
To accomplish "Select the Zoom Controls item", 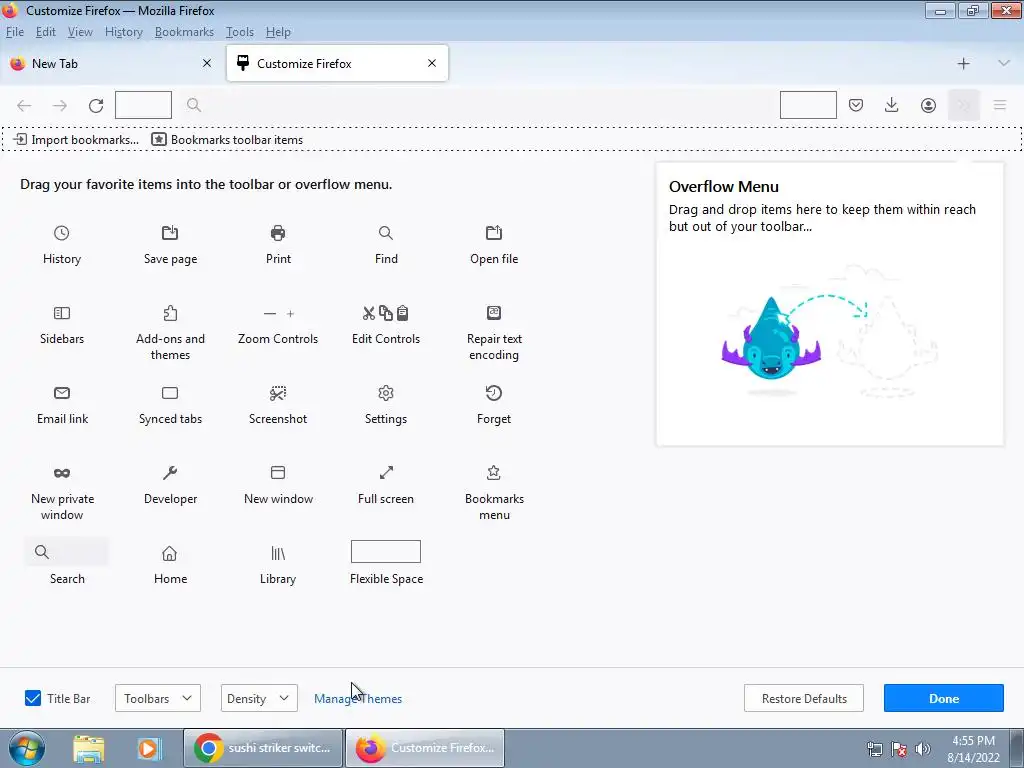I will click(278, 326).
